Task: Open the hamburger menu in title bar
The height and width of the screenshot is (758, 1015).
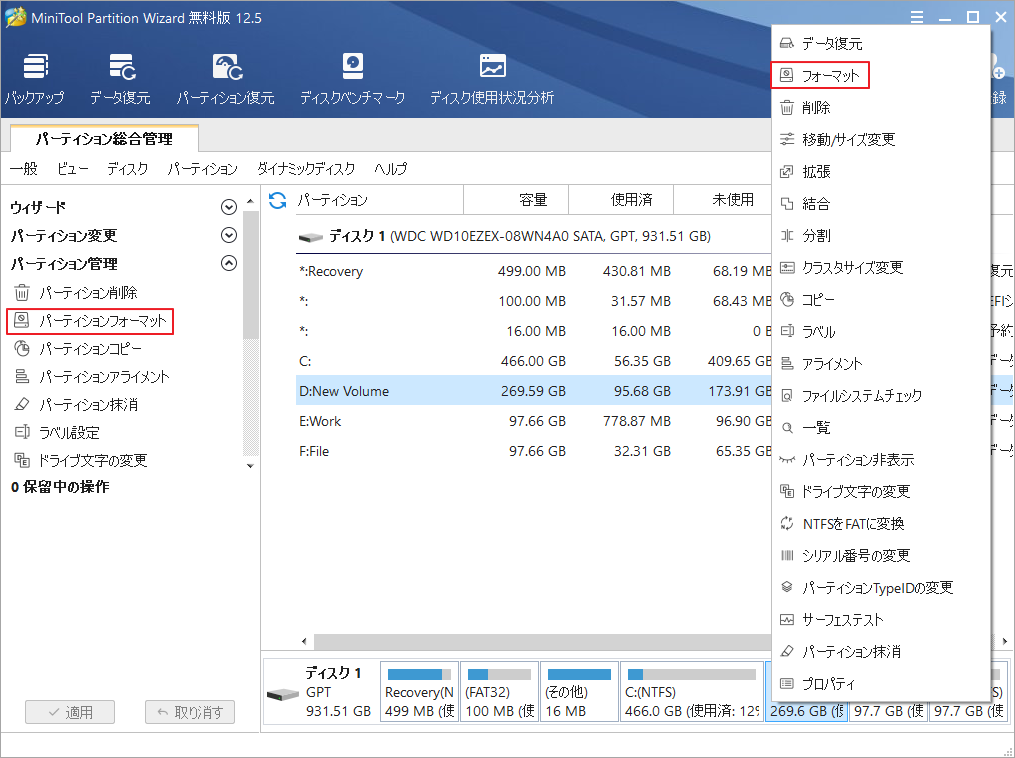Action: [x=917, y=17]
